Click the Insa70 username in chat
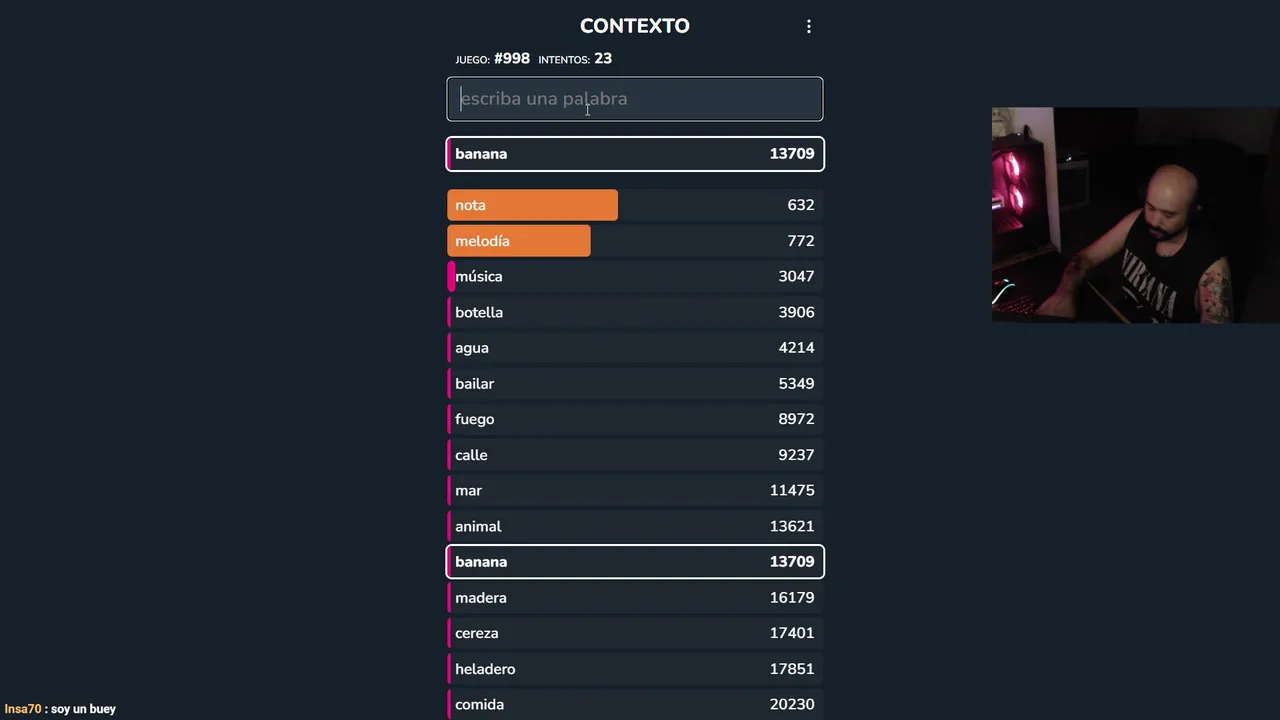Image resolution: width=1280 pixels, height=720 pixels. point(23,709)
